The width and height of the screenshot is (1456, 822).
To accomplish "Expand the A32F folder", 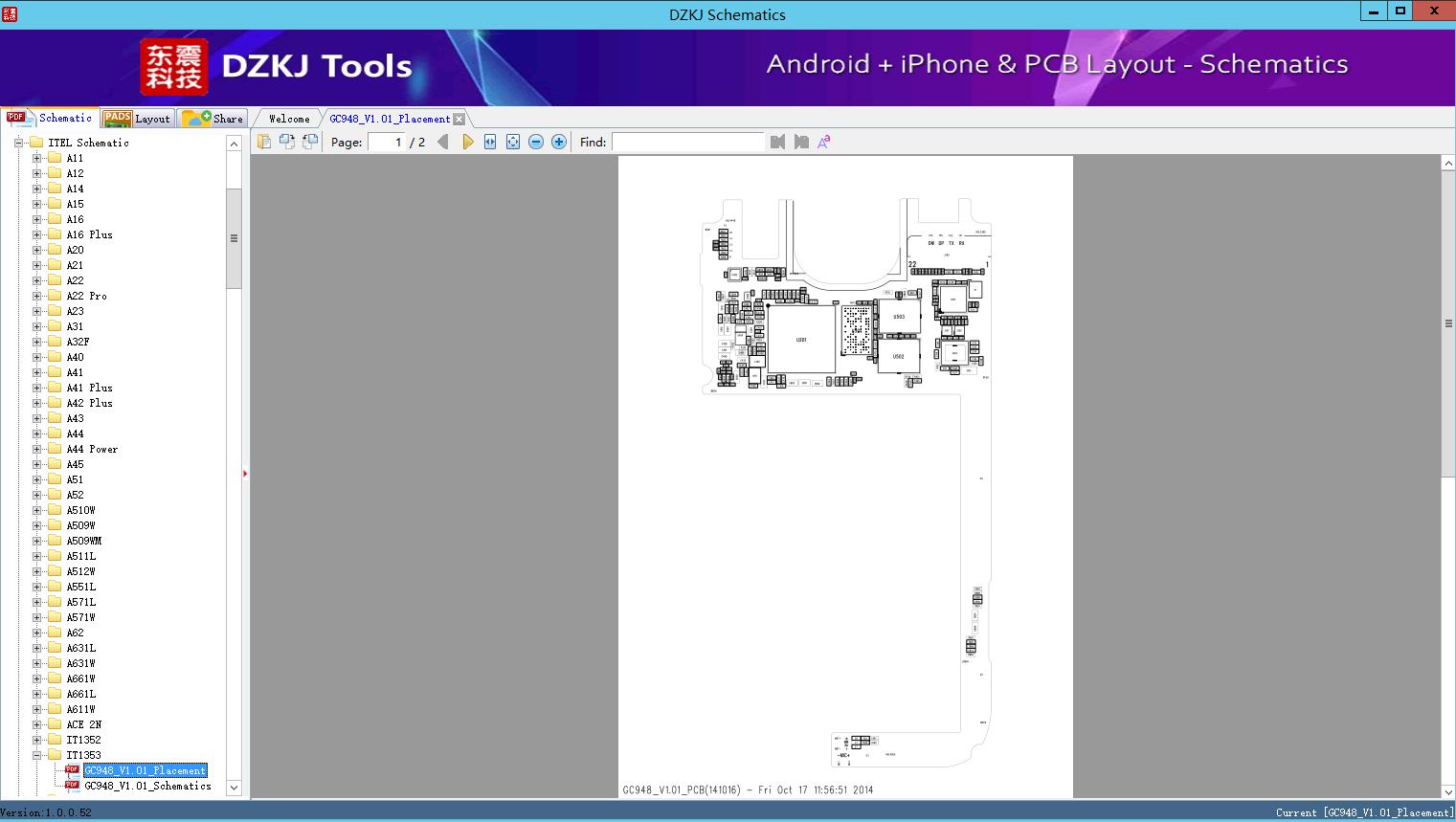I will [37, 342].
